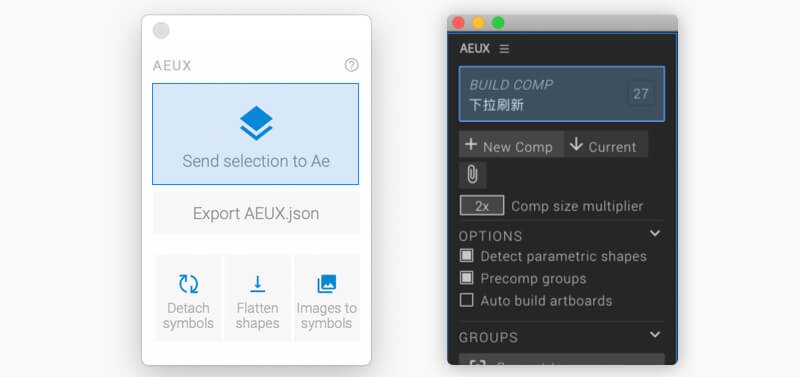Click Detach symbols icon button
This screenshot has width=800, height=377.
(x=188, y=298)
